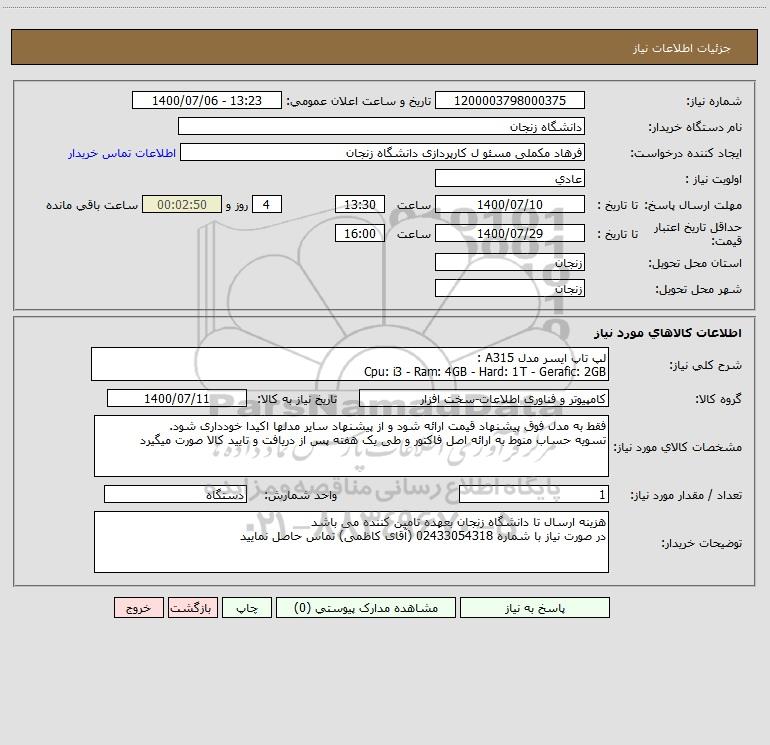The width and height of the screenshot is (770, 745).
Task: Click the priority field عادی
Action: pyautogui.click(x=510, y=178)
